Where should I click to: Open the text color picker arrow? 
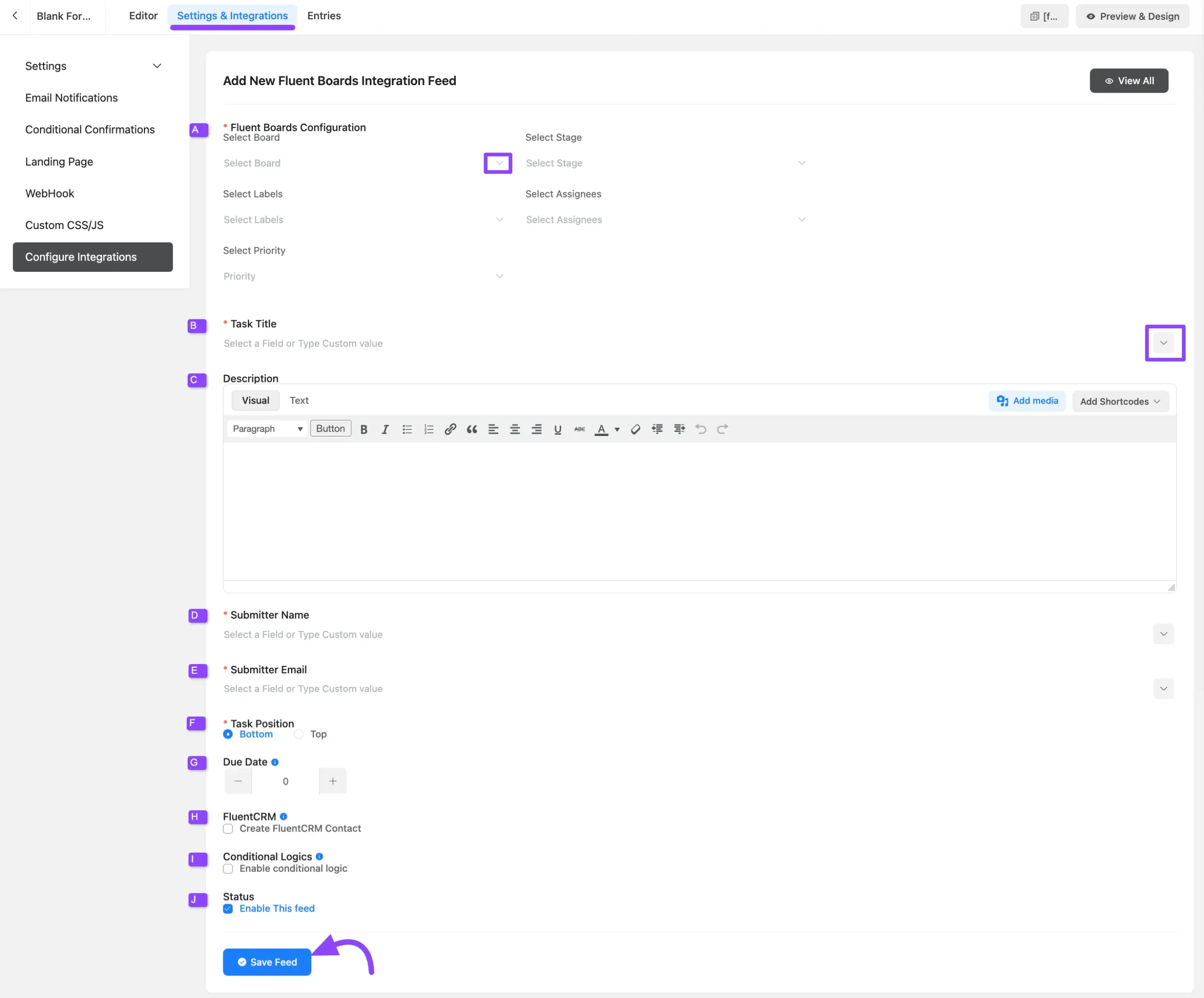[617, 429]
